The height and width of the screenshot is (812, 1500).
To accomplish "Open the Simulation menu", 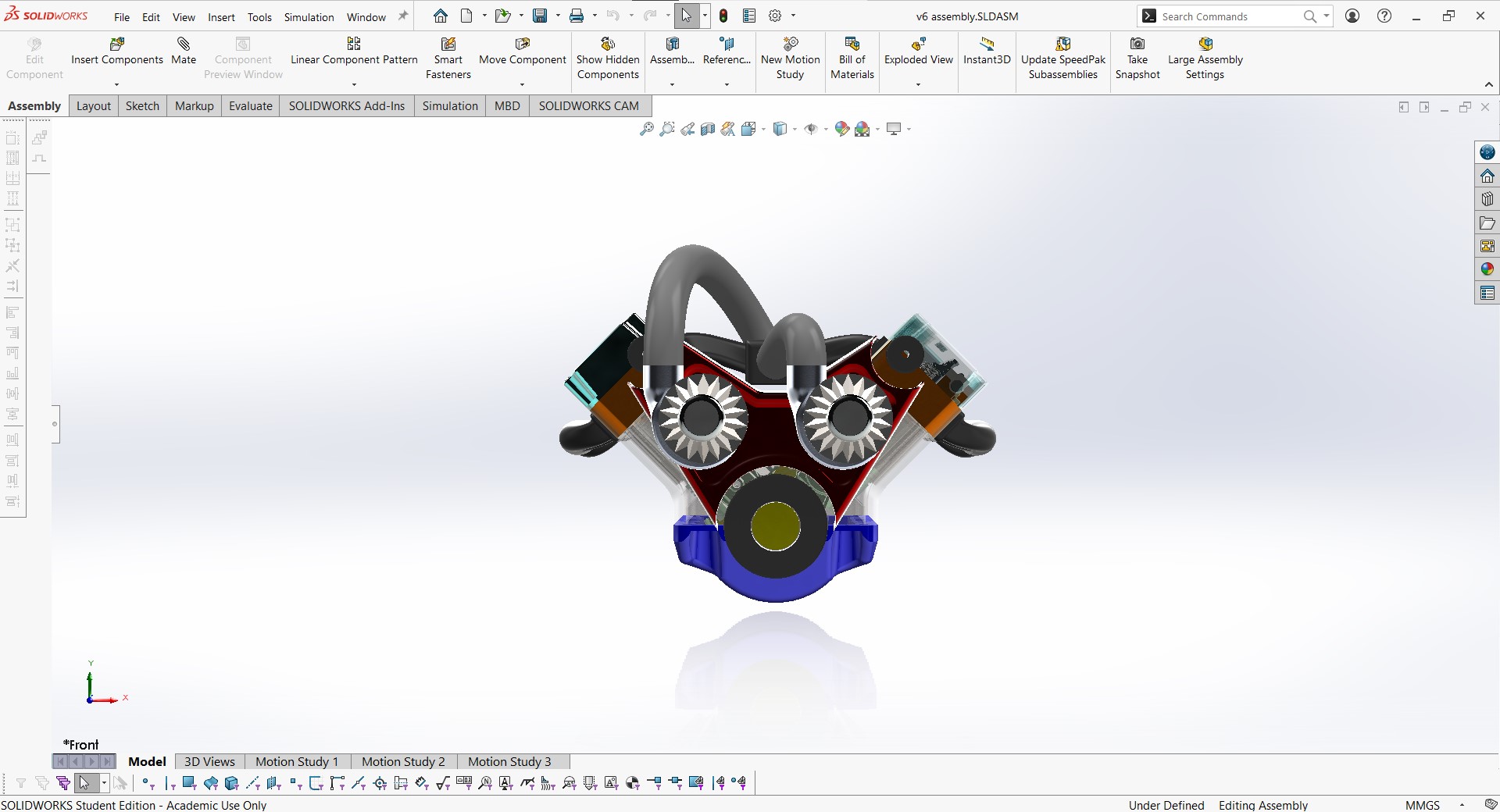I will (309, 17).
